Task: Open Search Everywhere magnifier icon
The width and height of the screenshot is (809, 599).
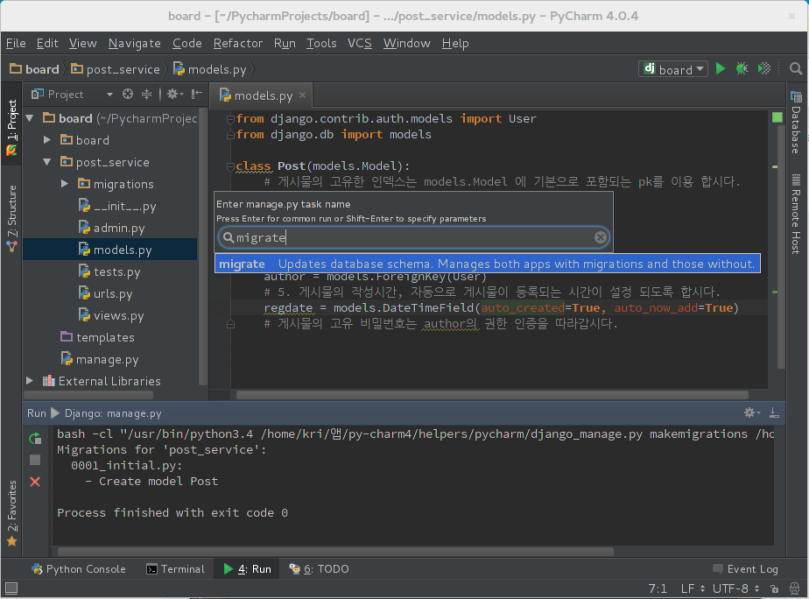Action: click(x=796, y=69)
